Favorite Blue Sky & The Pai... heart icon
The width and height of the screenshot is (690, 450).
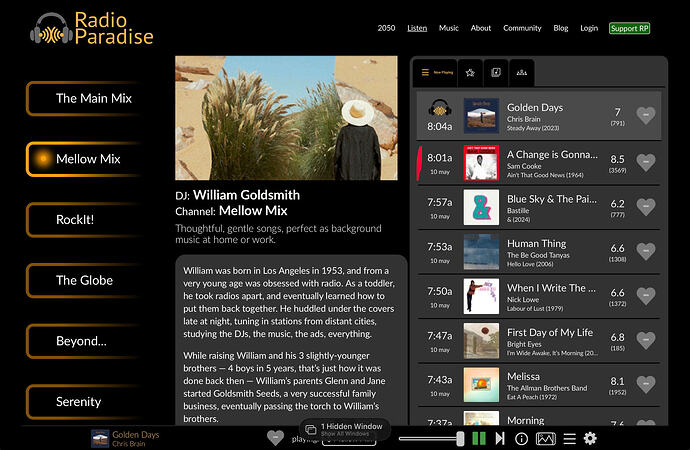click(646, 207)
